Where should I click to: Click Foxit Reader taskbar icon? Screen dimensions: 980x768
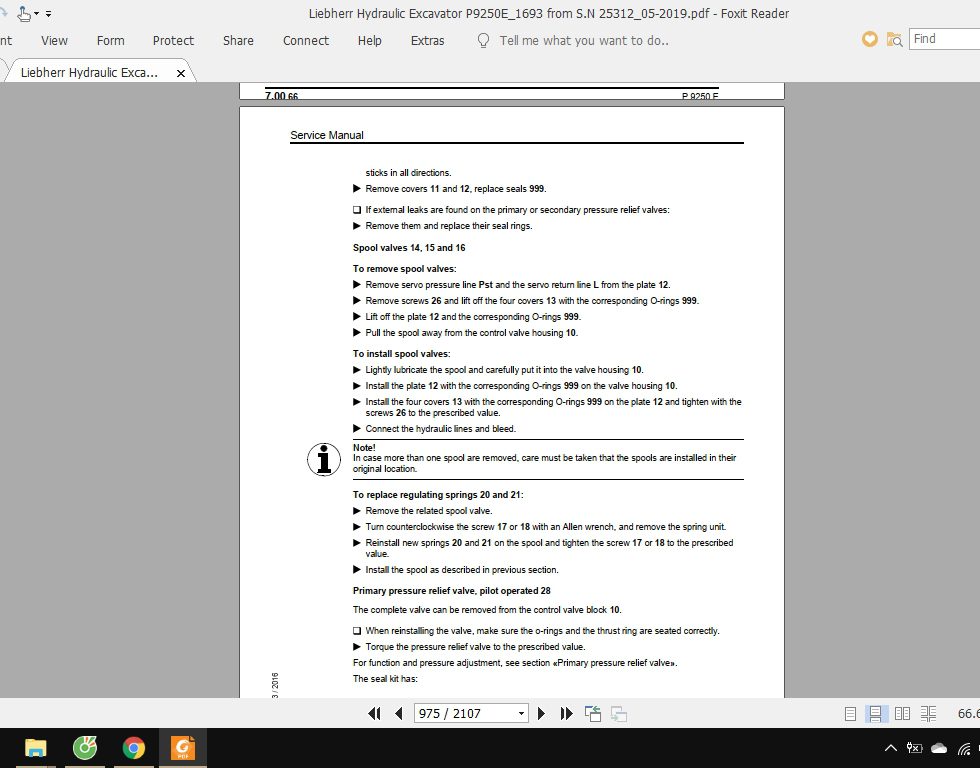(183, 747)
